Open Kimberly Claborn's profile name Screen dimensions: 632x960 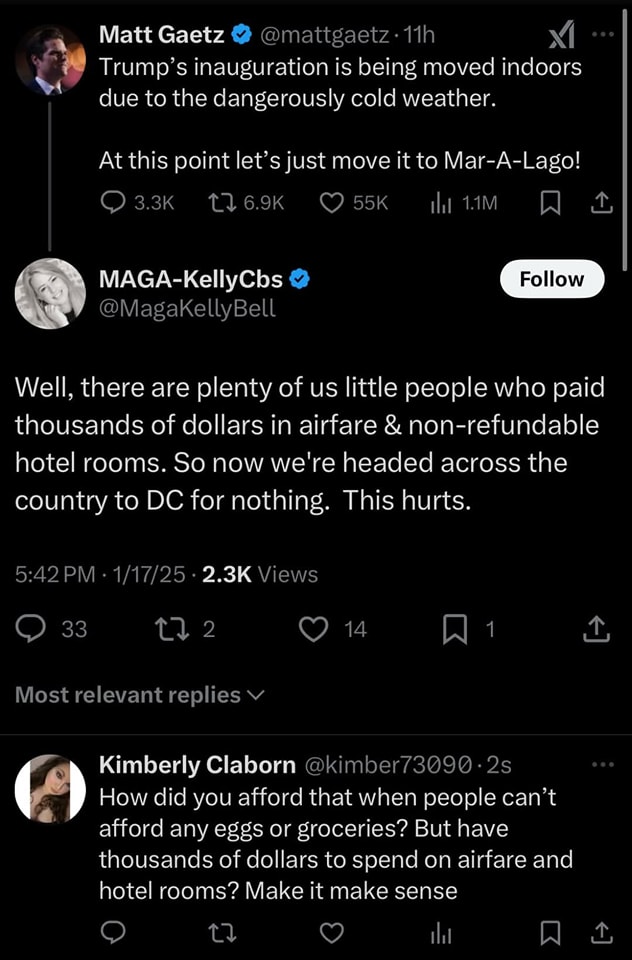point(197,765)
